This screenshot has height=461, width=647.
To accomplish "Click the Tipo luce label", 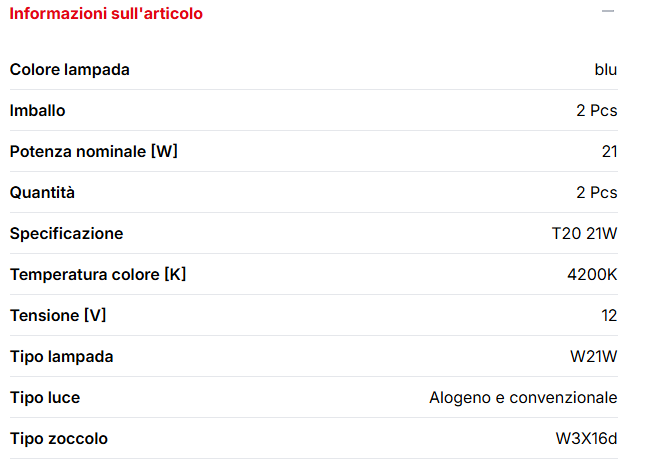I will click(x=45, y=397).
